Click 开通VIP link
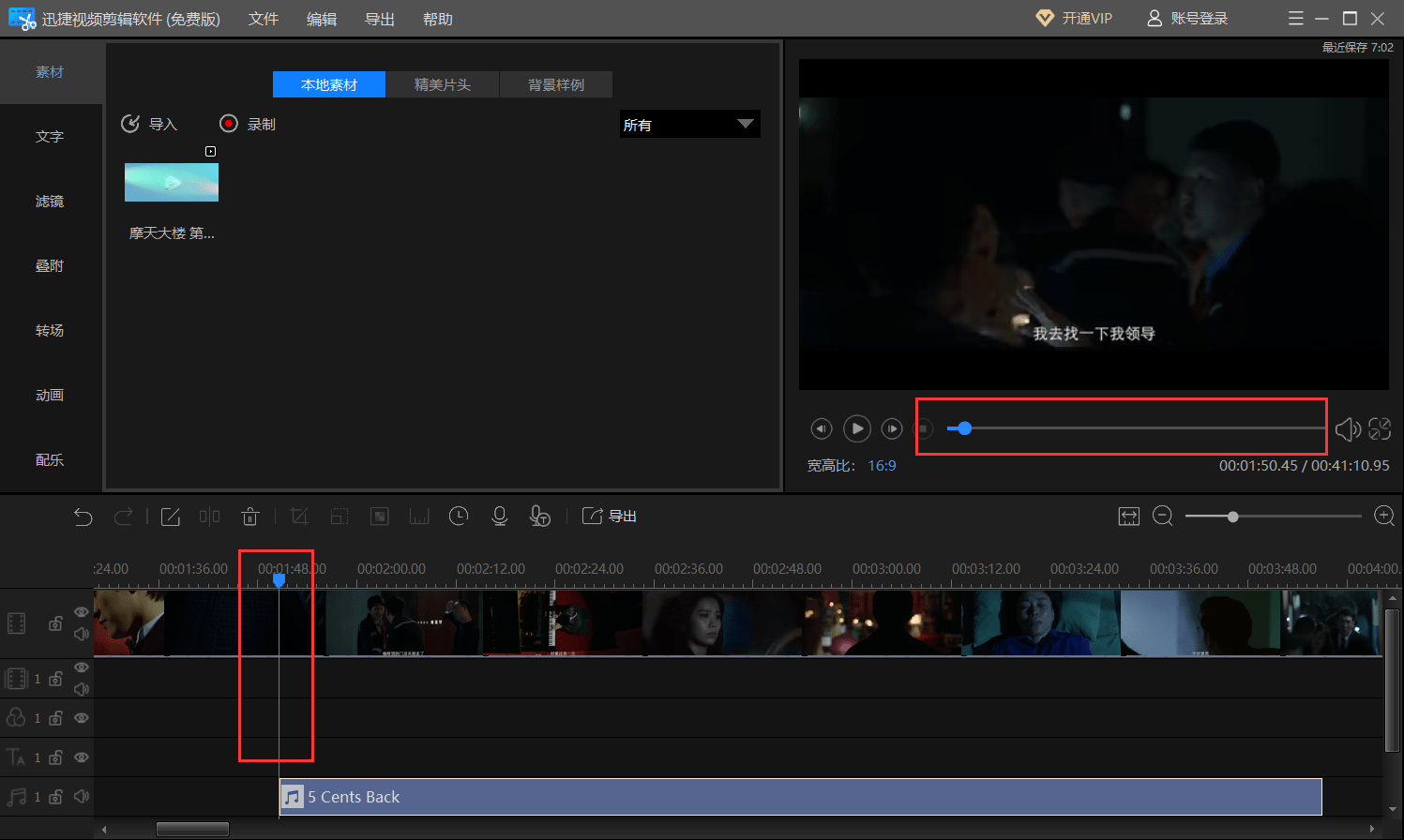This screenshot has width=1404, height=840. coord(1074,19)
